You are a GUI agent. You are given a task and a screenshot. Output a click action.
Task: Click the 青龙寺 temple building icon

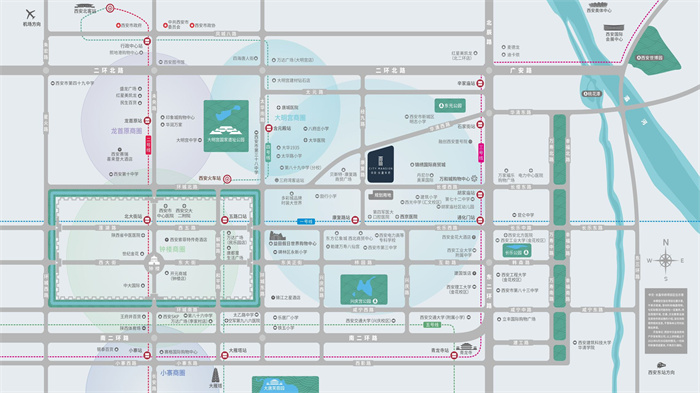pos(466,347)
